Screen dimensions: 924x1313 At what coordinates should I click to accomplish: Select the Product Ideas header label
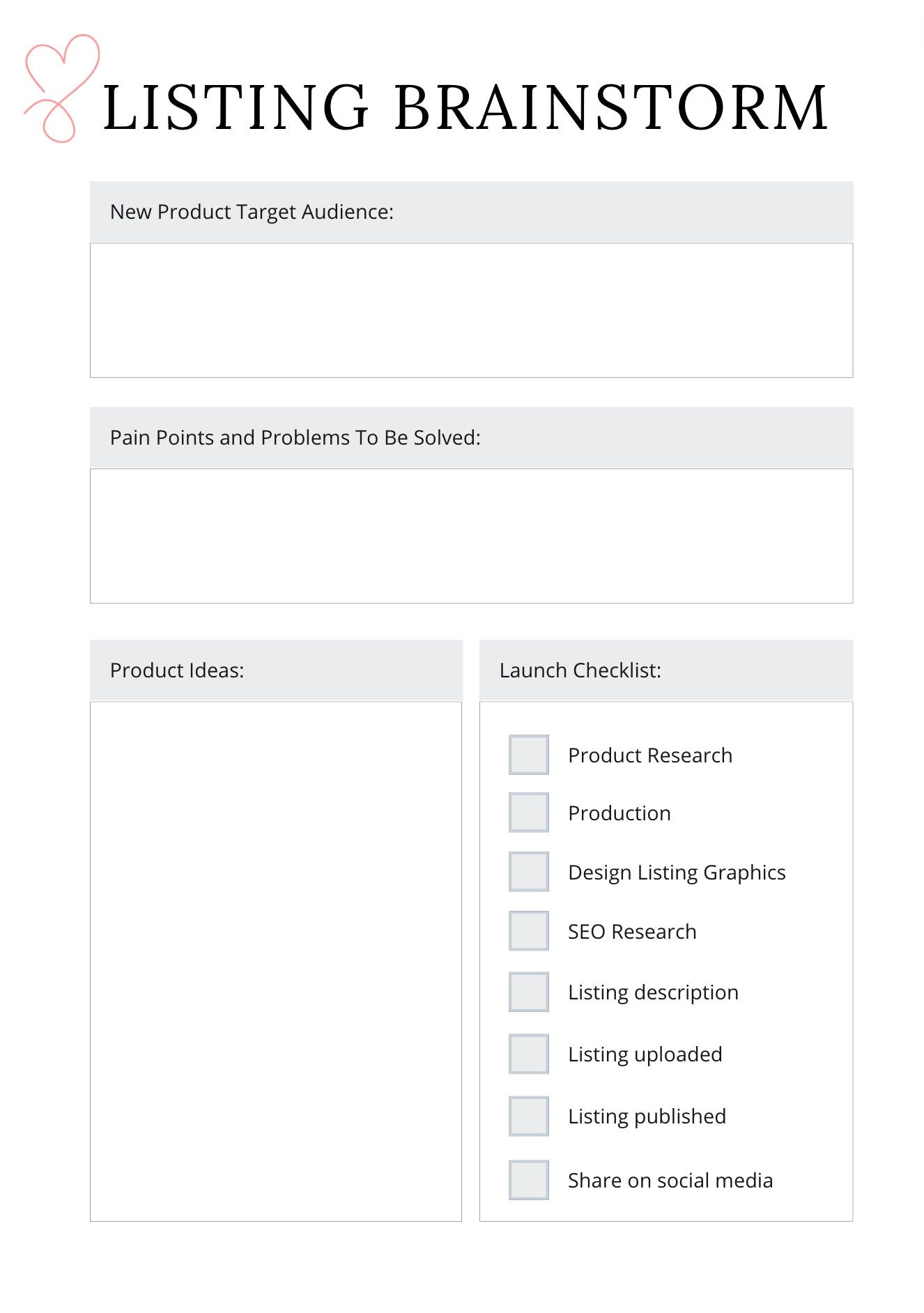[x=177, y=670]
